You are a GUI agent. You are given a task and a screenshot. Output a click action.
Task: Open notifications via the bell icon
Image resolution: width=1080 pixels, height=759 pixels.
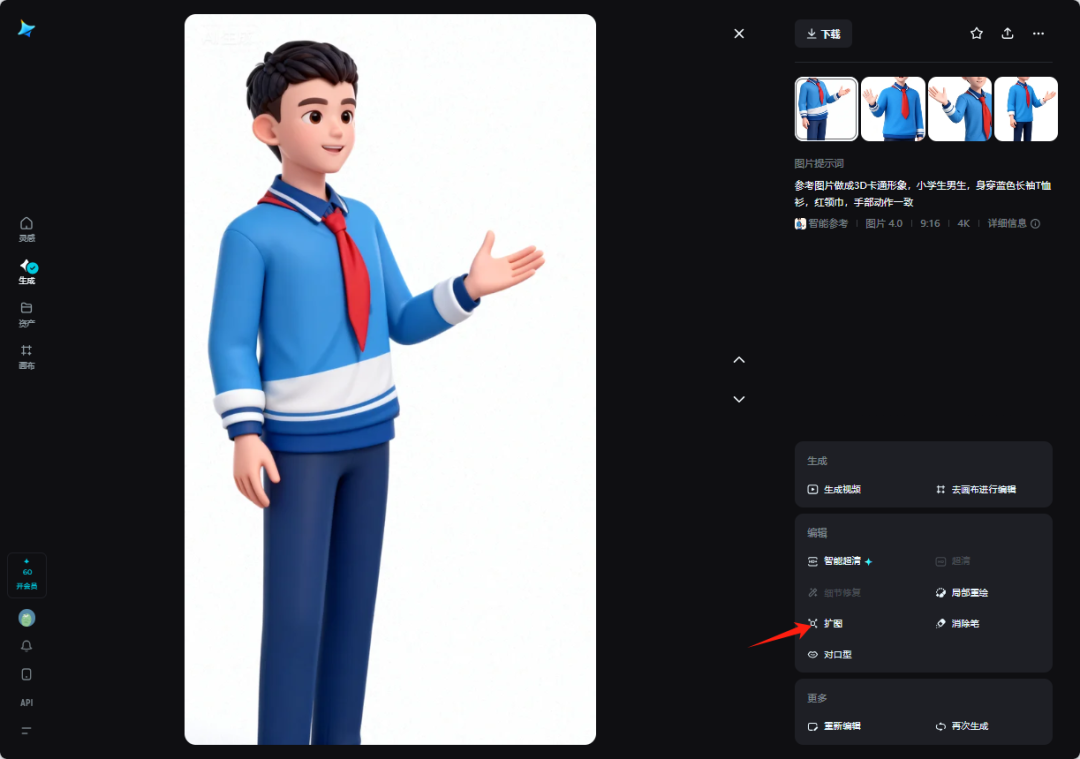[x=26, y=646]
